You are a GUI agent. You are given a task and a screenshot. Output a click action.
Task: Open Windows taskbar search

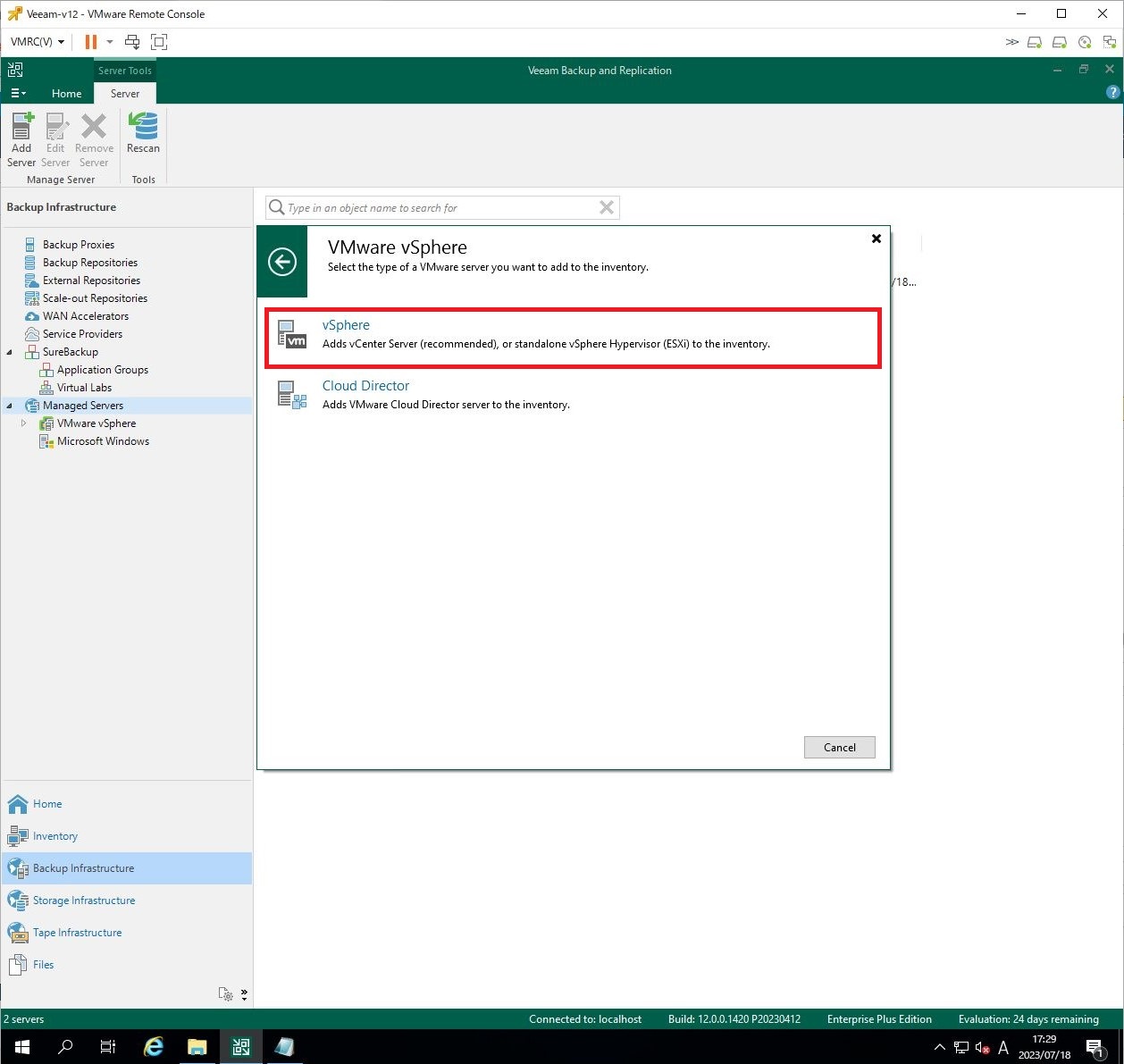pyautogui.click(x=64, y=1047)
